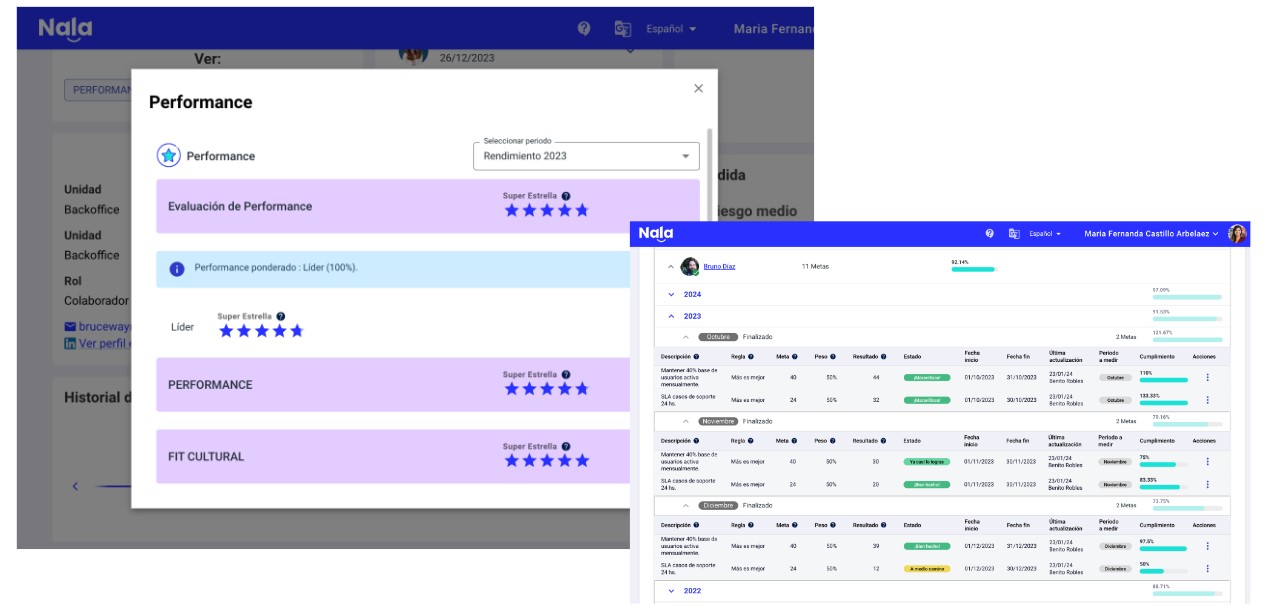The height and width of the screenshot is (606, 1274).
Task: Click the Bruno Díaz name link
Action: (x=719, y=267)
